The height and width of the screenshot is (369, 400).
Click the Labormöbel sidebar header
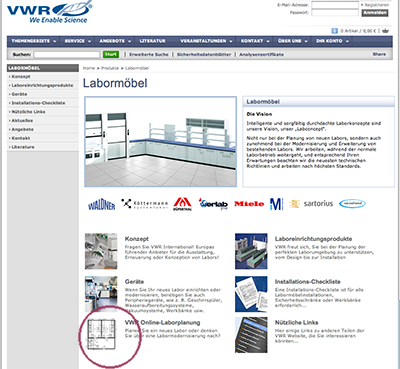(x=43, y=68)
